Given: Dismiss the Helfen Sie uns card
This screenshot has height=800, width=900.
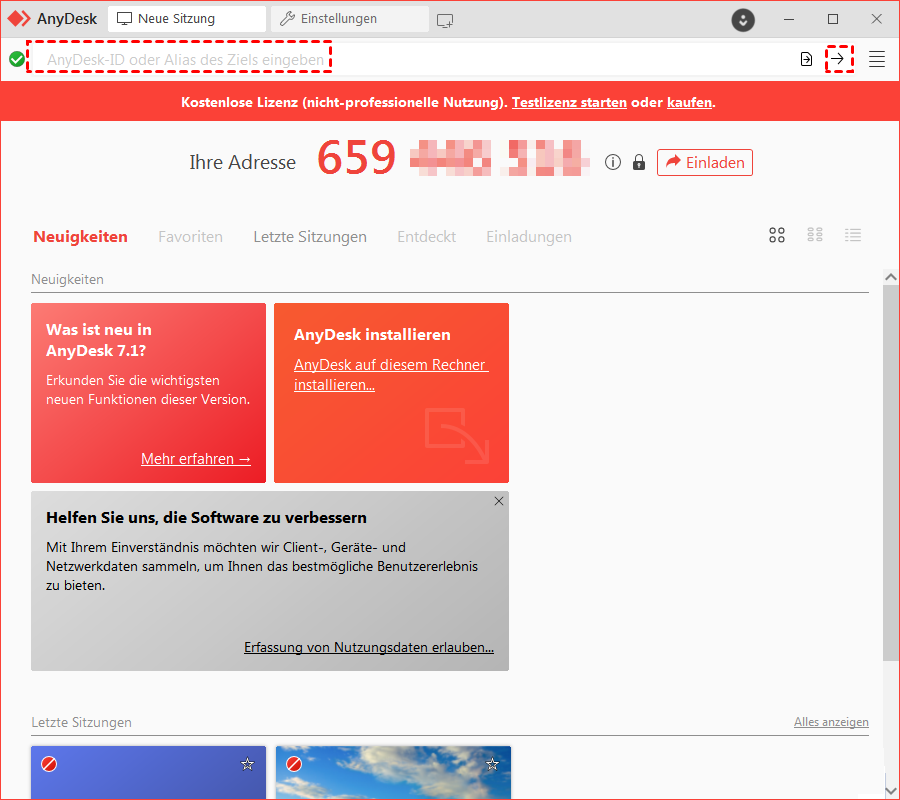Looking at the screenshot, I should click(x=499, y=501).
